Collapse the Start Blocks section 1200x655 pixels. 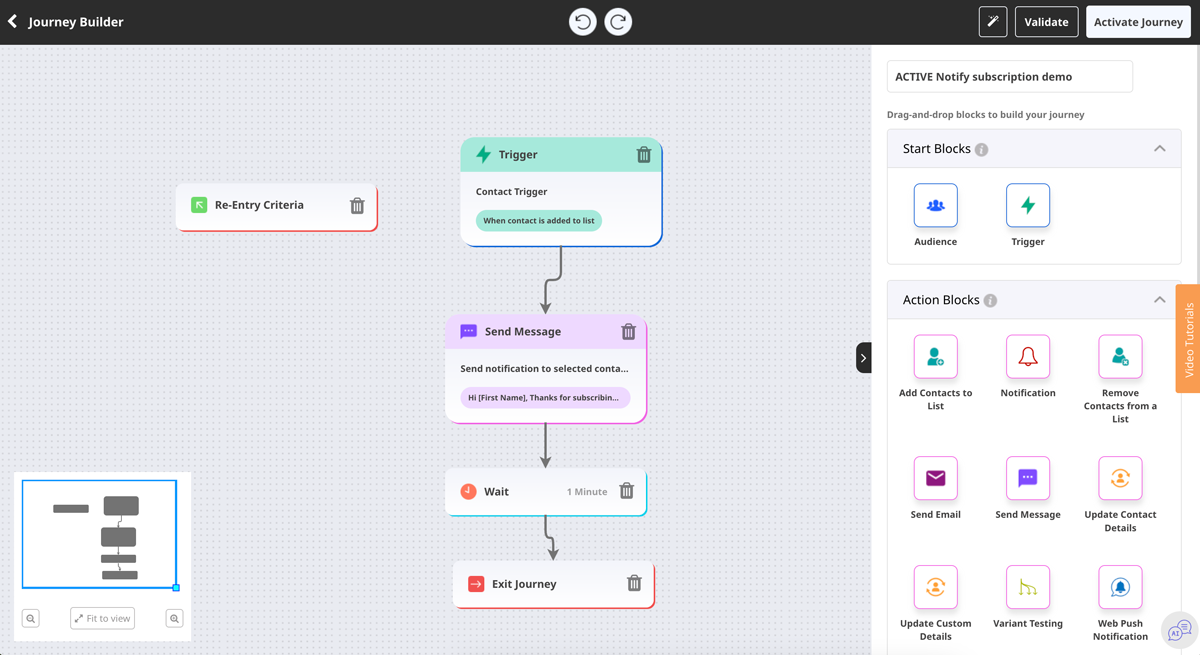pos(1160,149)
